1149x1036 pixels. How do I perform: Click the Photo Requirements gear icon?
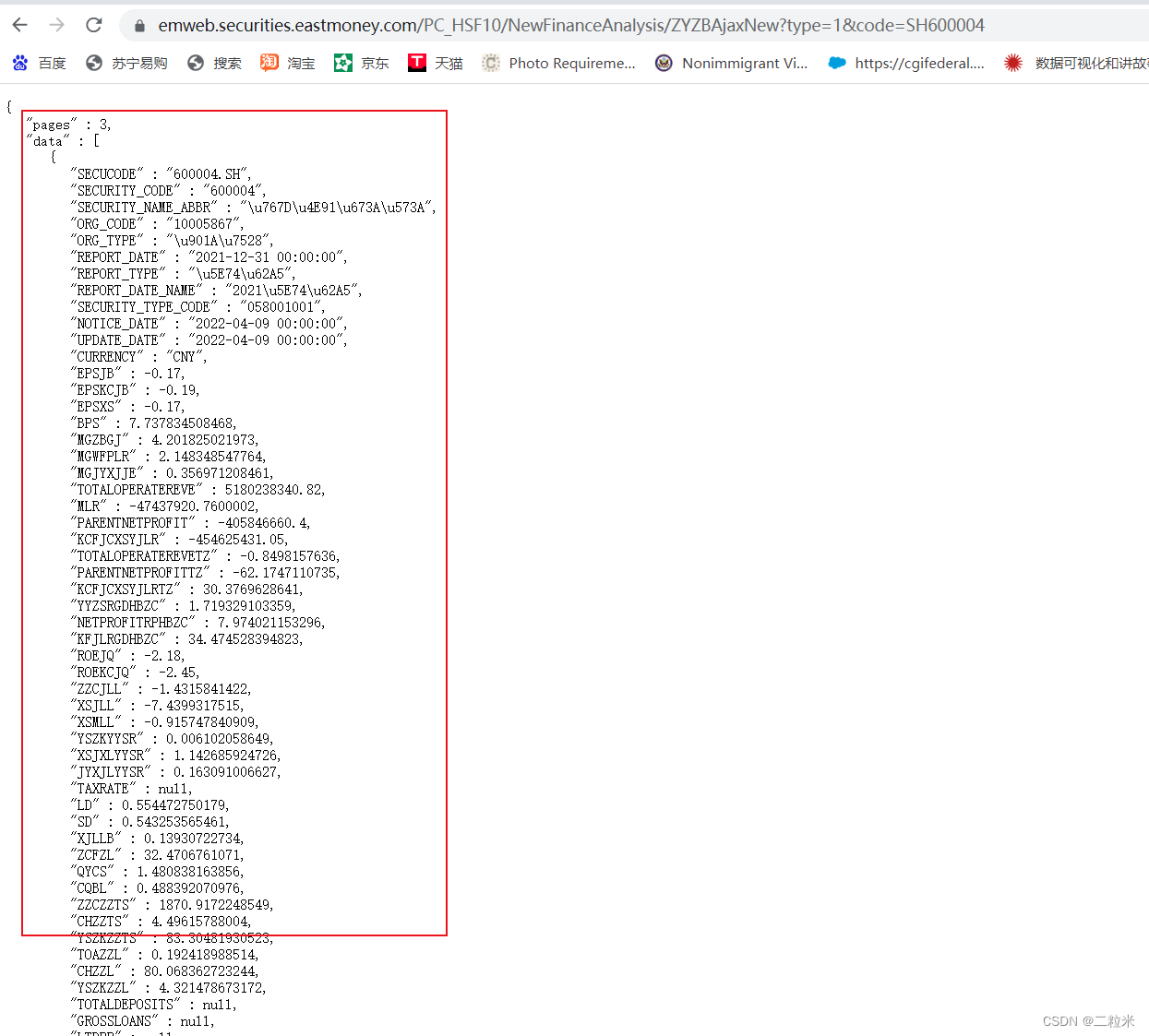(491, 63)
